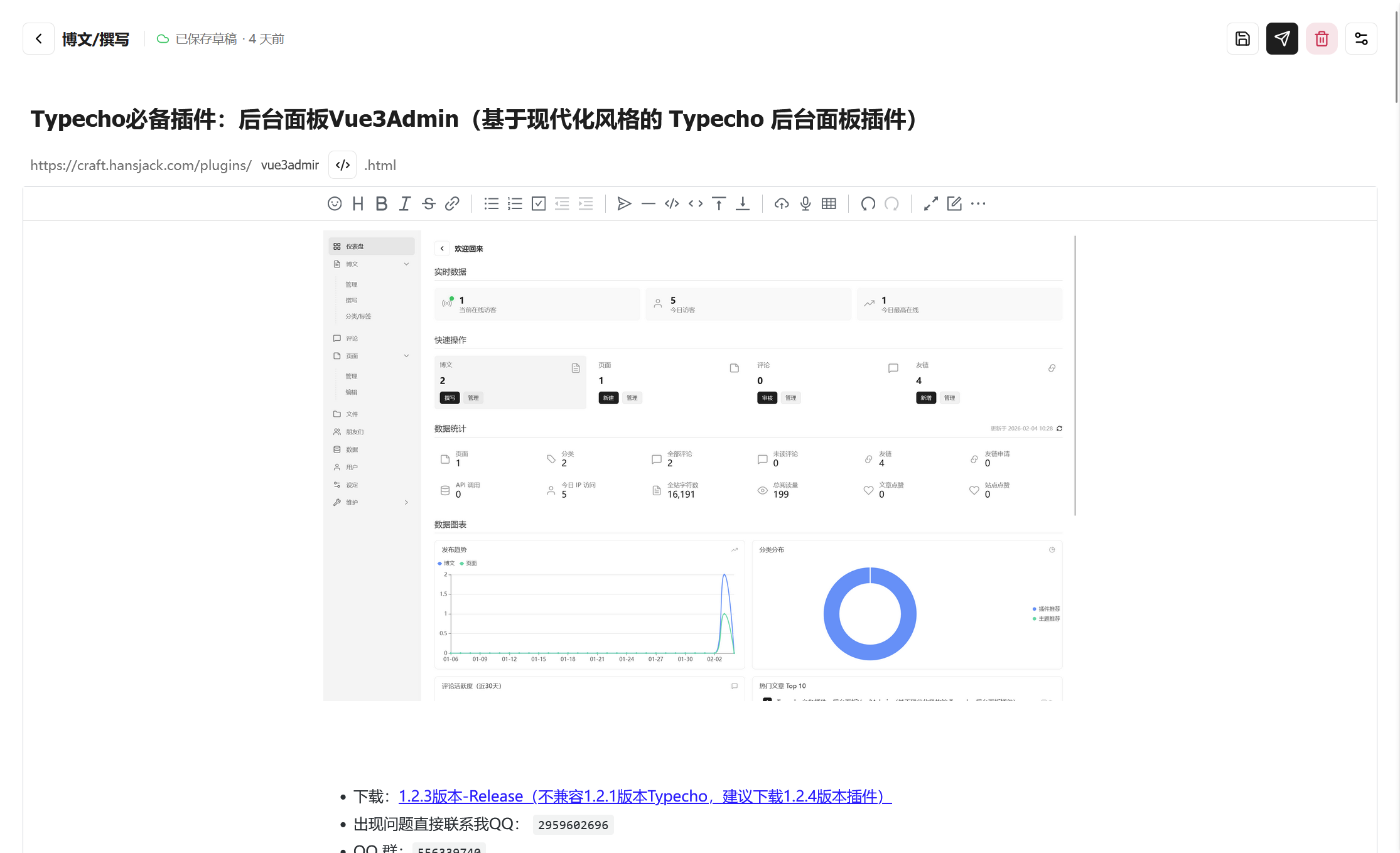The width and height of the screenshot is (1400, 853).
Task: Open the heading level dropdown
Action: pyautogui.click(x=358, y=203)
